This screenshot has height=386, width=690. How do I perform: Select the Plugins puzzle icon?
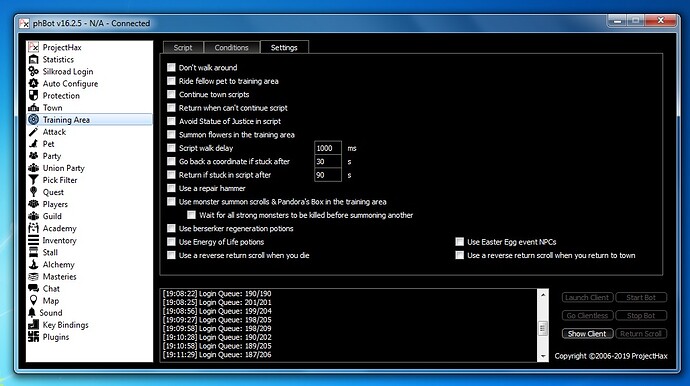(x=33, y=337)
